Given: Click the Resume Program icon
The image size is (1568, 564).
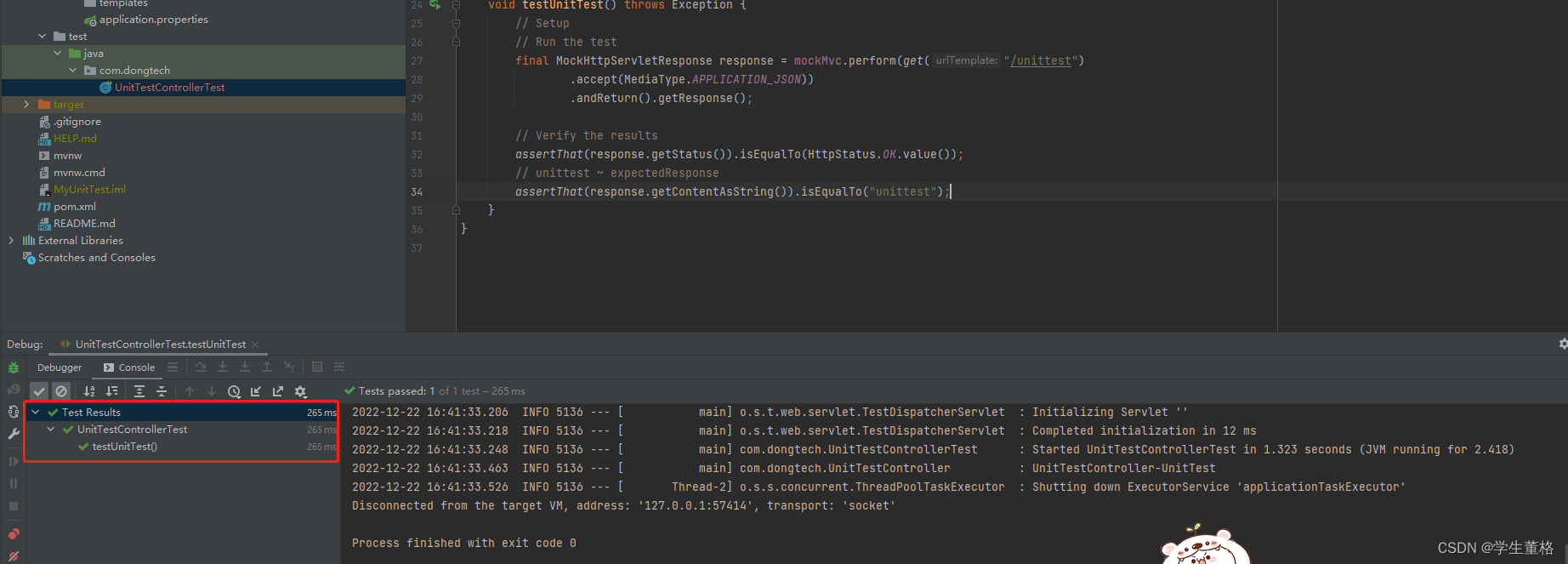Looking at the screenshot, I should (14, 461).
